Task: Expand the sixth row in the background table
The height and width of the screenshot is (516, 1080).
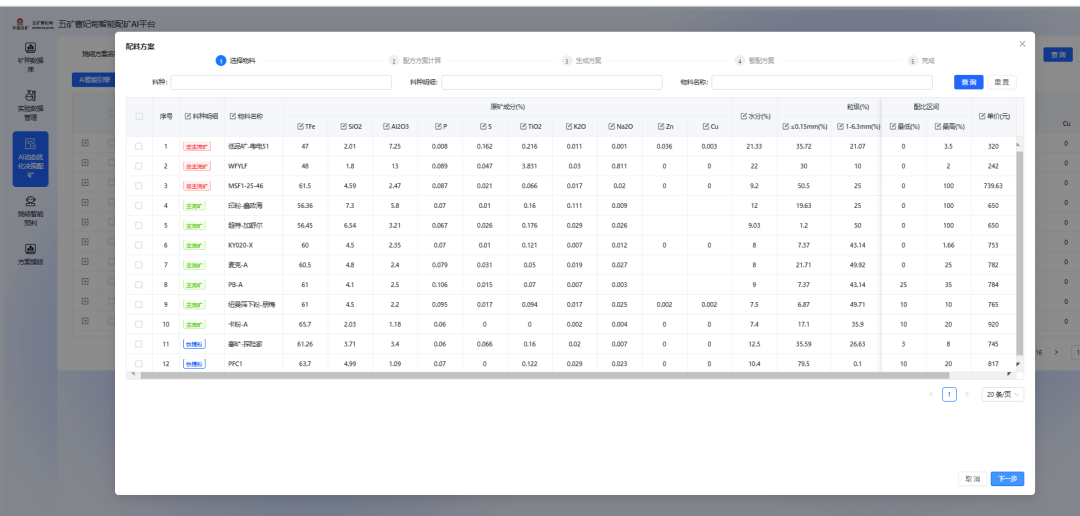Action: click(85, 241)
